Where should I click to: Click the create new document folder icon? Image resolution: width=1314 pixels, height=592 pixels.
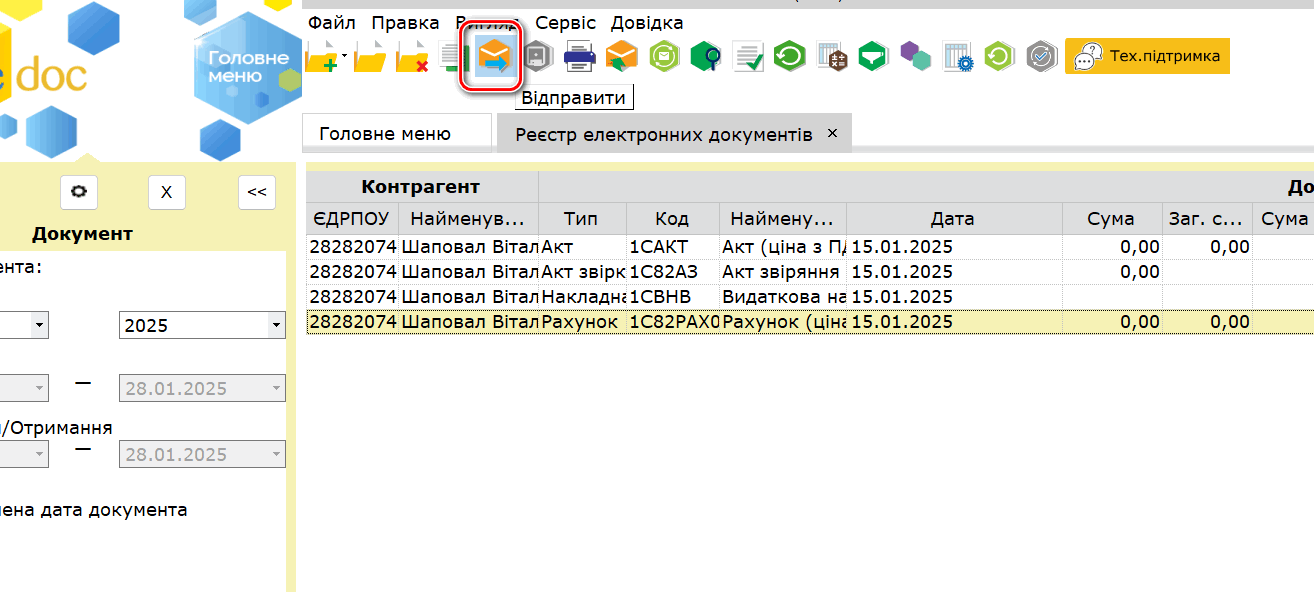coord(322,58)
